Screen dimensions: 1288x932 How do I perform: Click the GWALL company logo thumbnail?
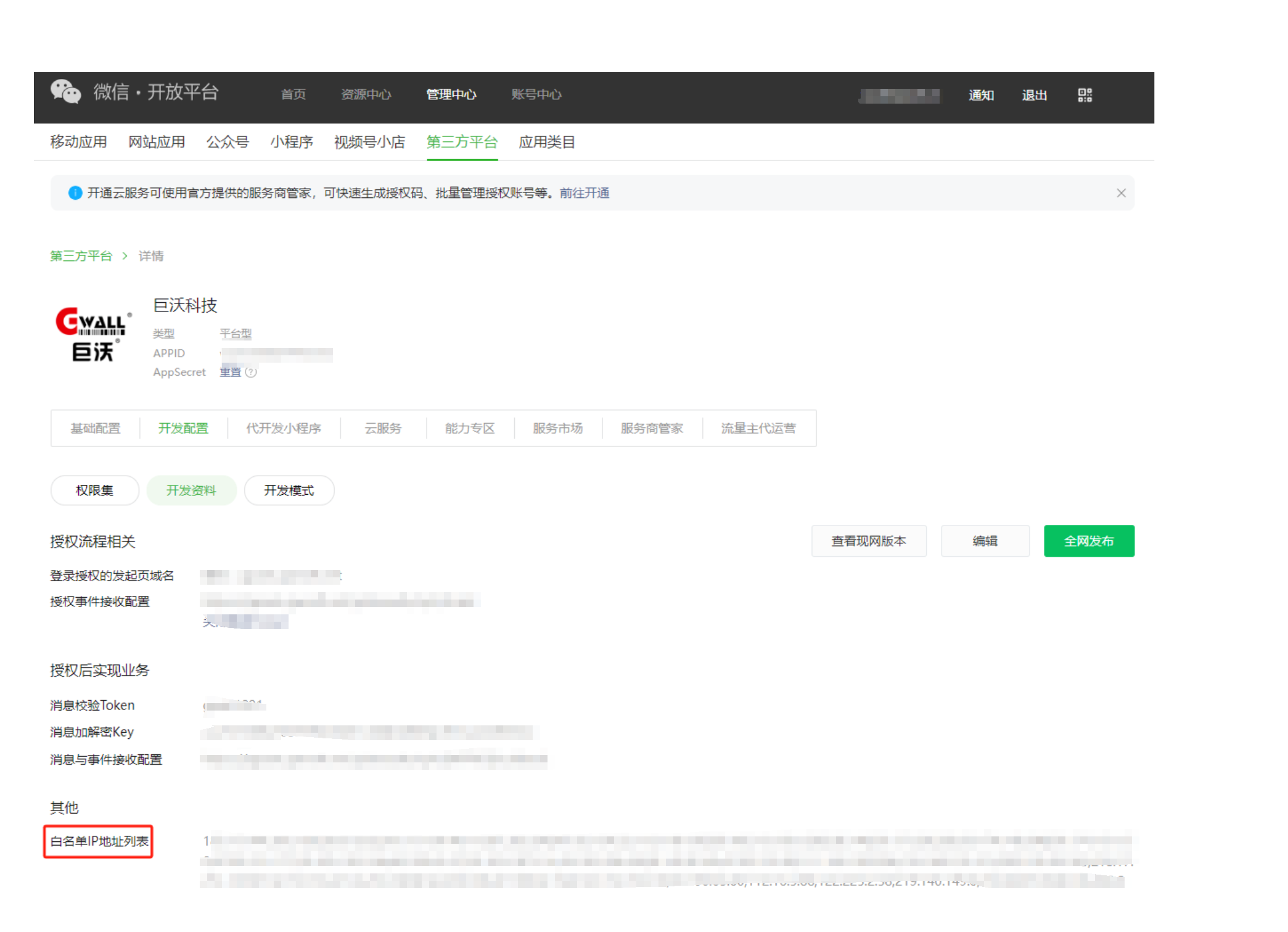[93, 334]
